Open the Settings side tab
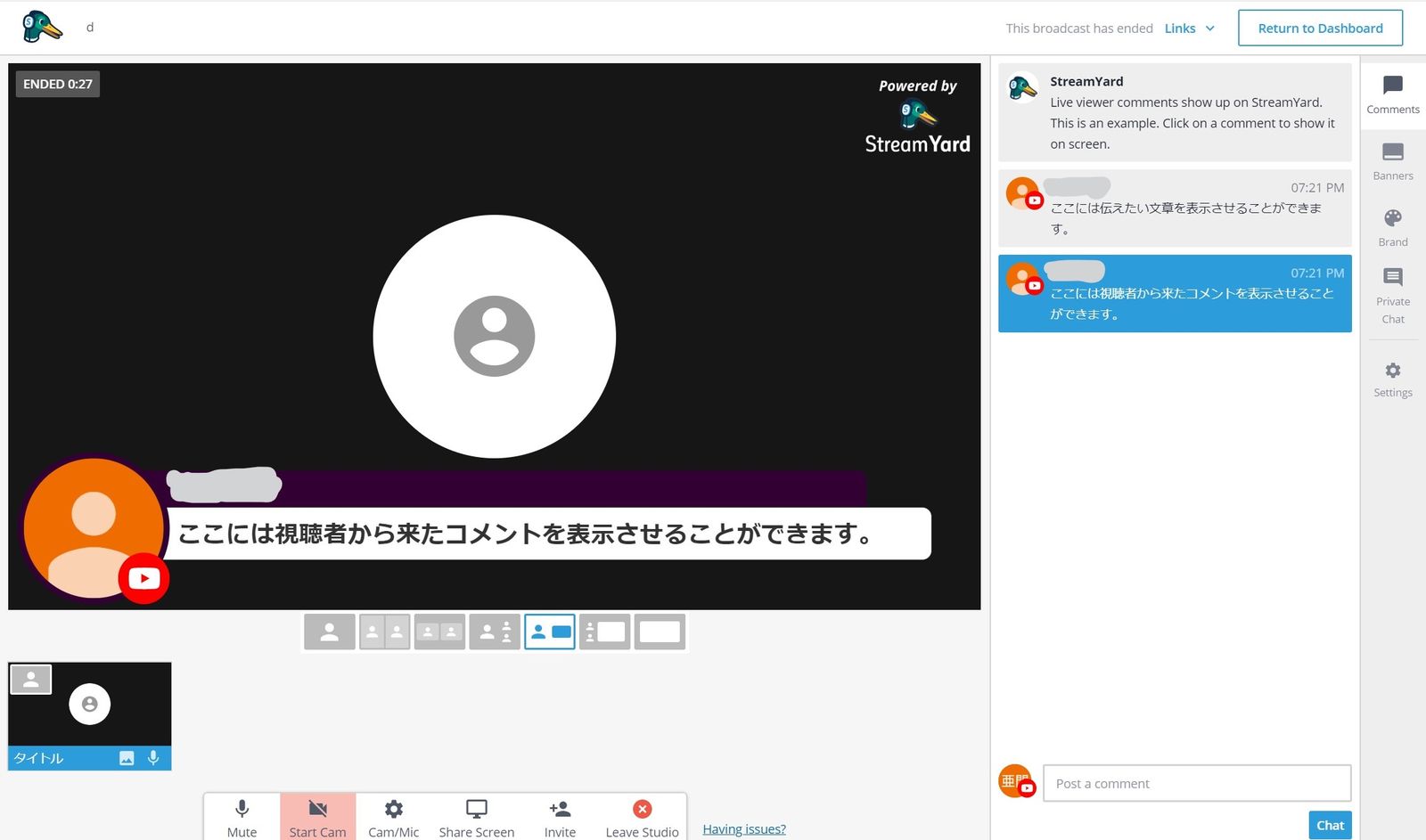Screen dimensions: 1426x840 coord(1392,379)
